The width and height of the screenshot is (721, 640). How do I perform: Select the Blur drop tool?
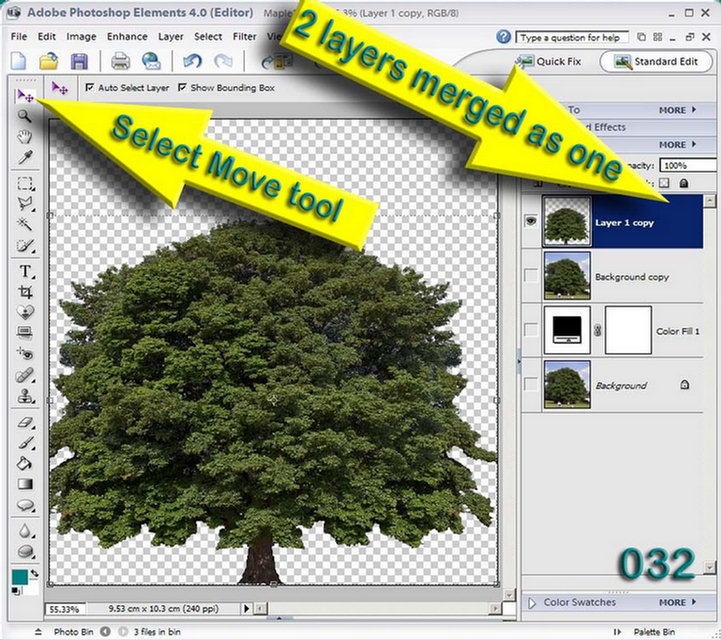[x=25, y=531]
